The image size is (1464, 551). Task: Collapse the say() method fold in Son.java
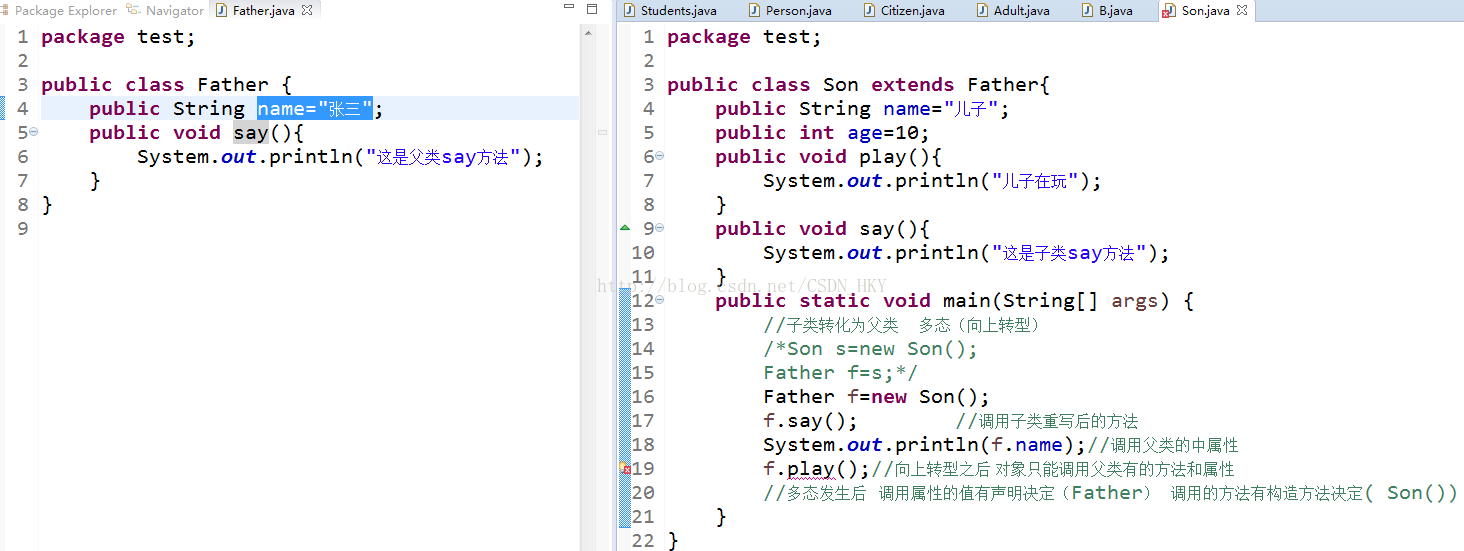[x=660, y=228]
